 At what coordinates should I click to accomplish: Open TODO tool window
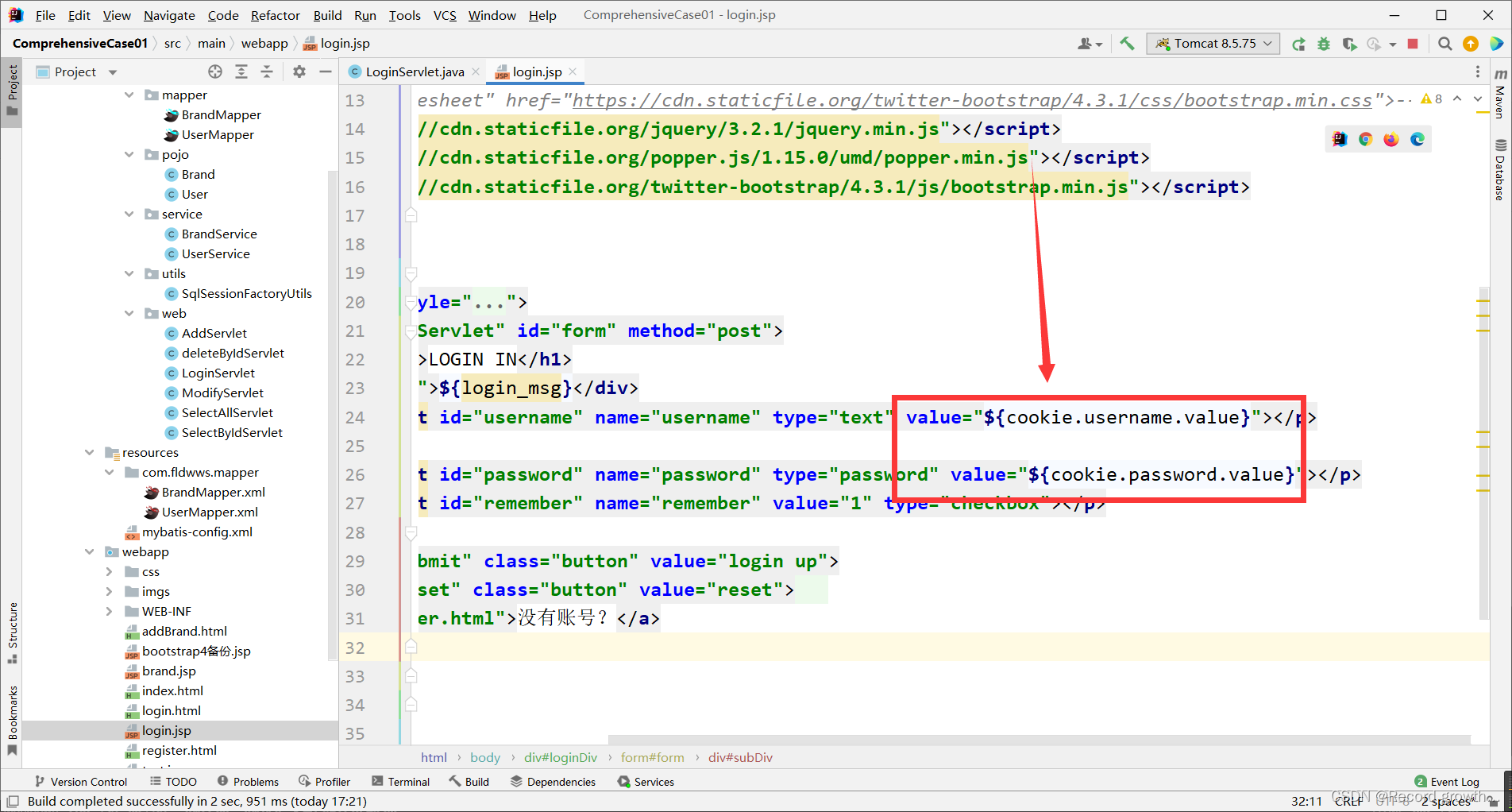click(x=173, y=782)
